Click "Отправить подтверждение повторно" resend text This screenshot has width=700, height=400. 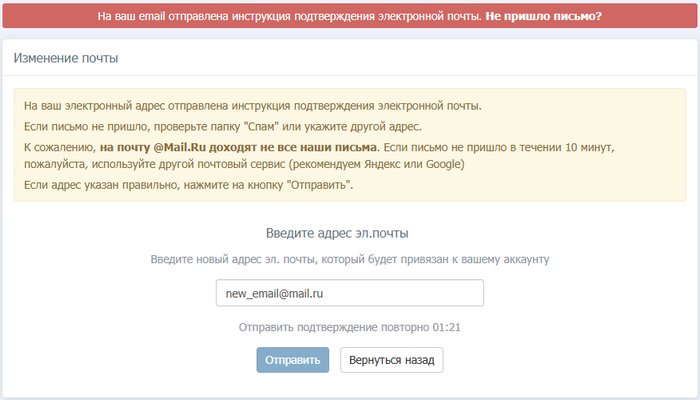pyautogui.click(x=334, y=327)
